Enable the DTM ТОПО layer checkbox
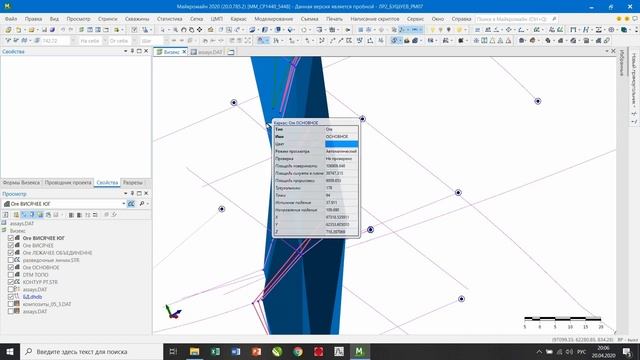640x360 pixels. [x=11, y=275]
